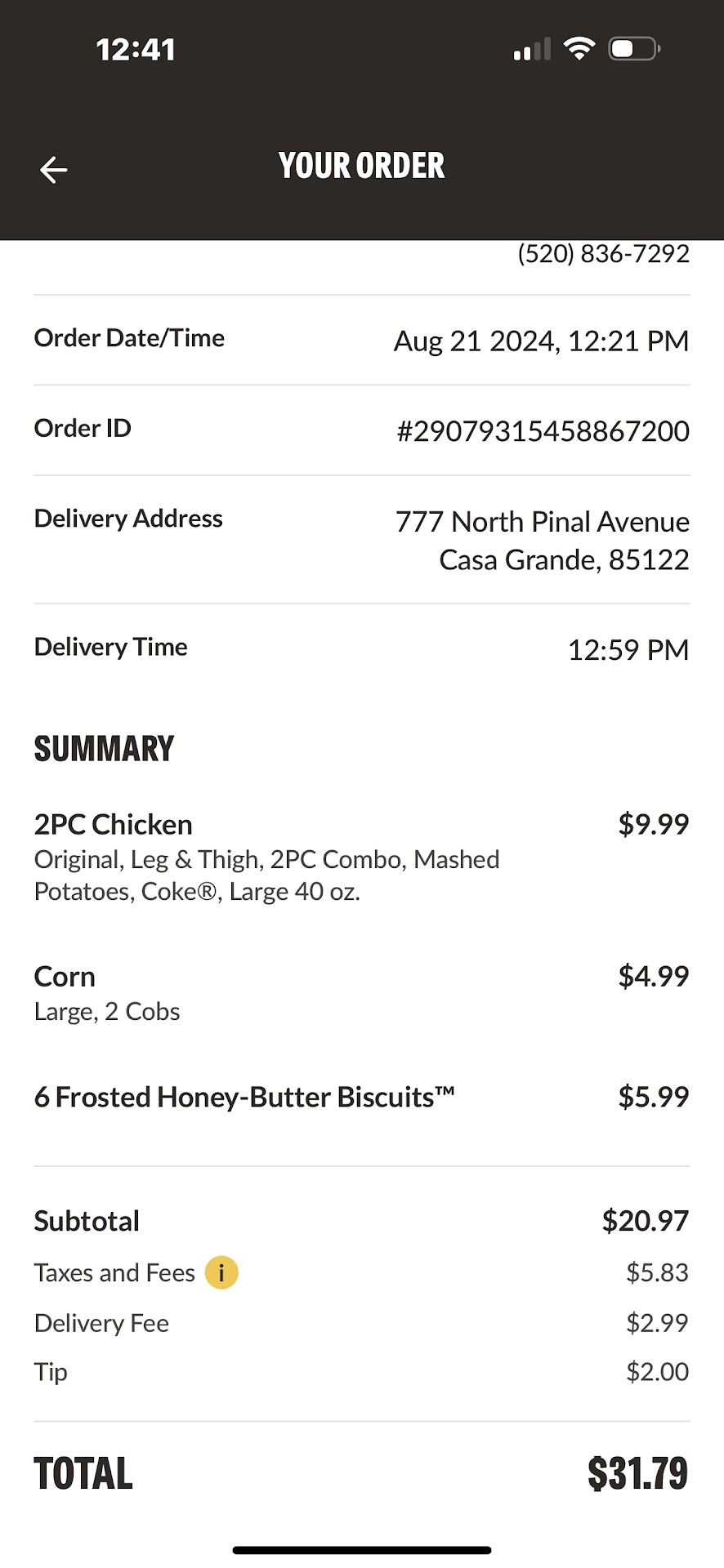Tap the battery status icon

(x=633, y=49)
